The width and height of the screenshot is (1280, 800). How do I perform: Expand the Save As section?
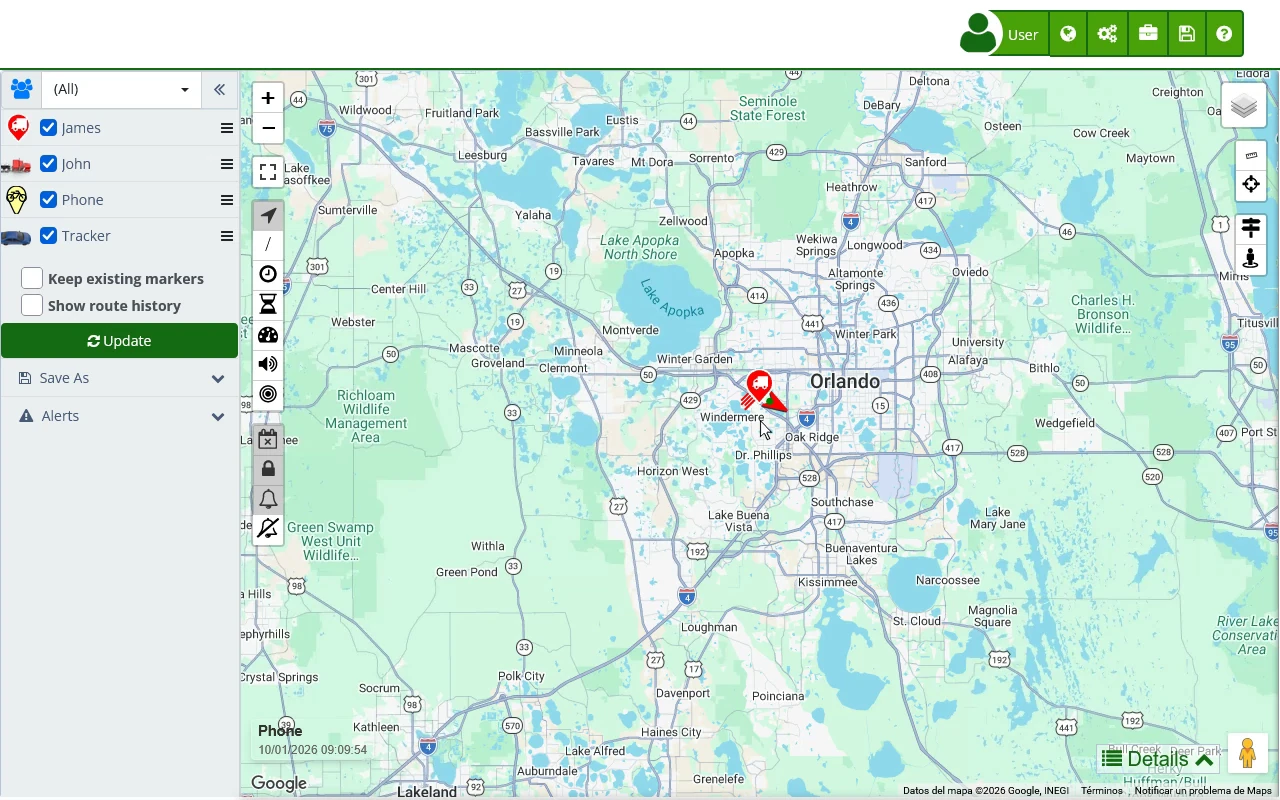(x=120, y=378)
